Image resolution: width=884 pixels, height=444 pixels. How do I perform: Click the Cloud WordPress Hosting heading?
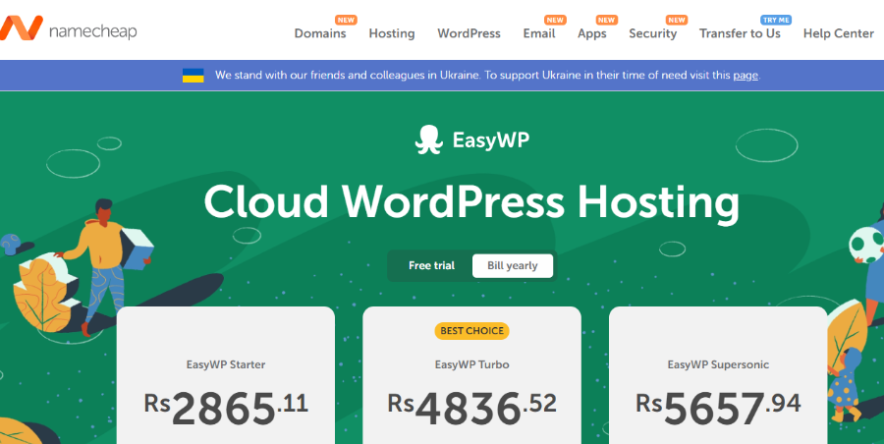pos(471,202)
